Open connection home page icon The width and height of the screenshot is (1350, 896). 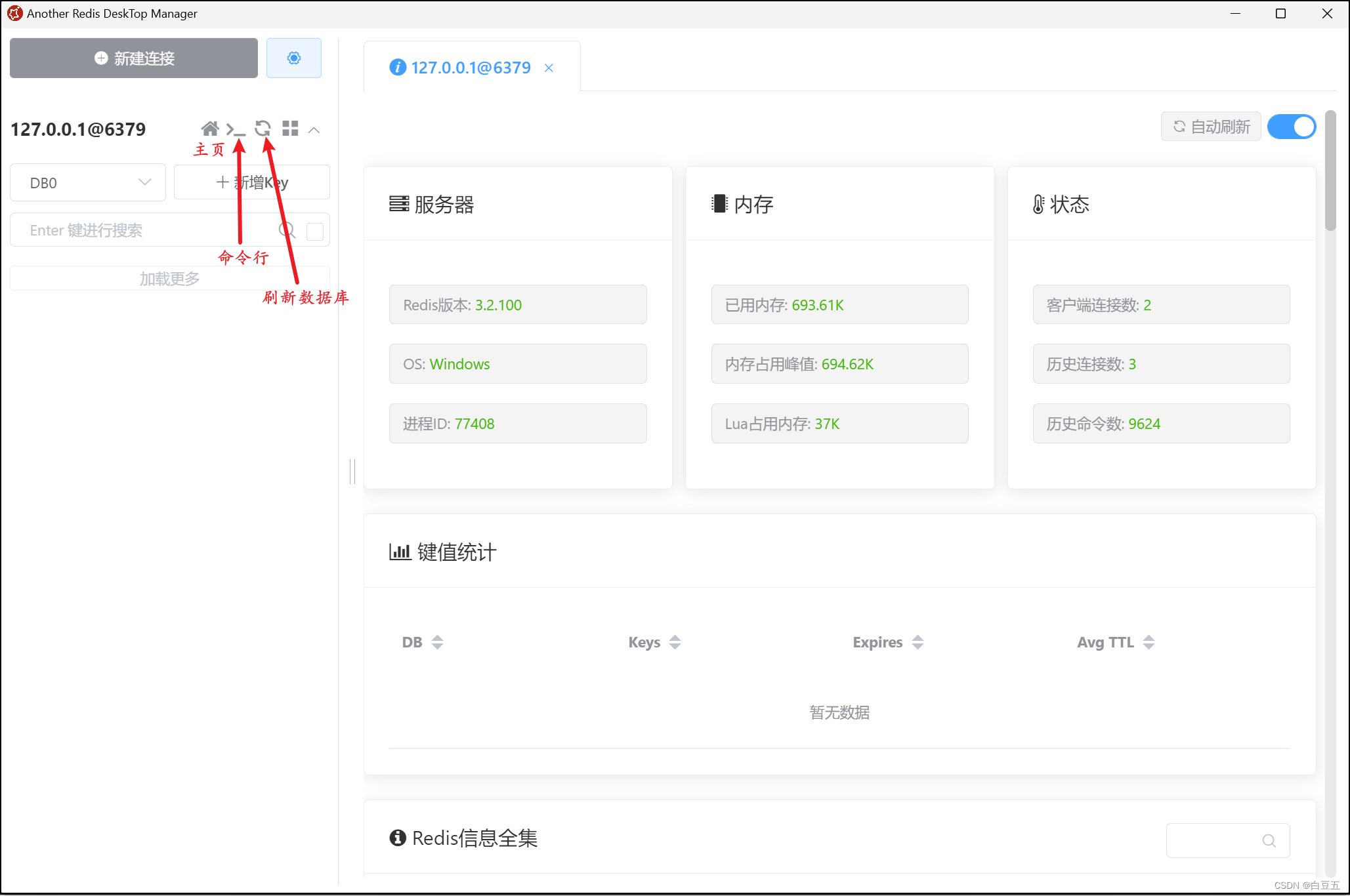210,129
